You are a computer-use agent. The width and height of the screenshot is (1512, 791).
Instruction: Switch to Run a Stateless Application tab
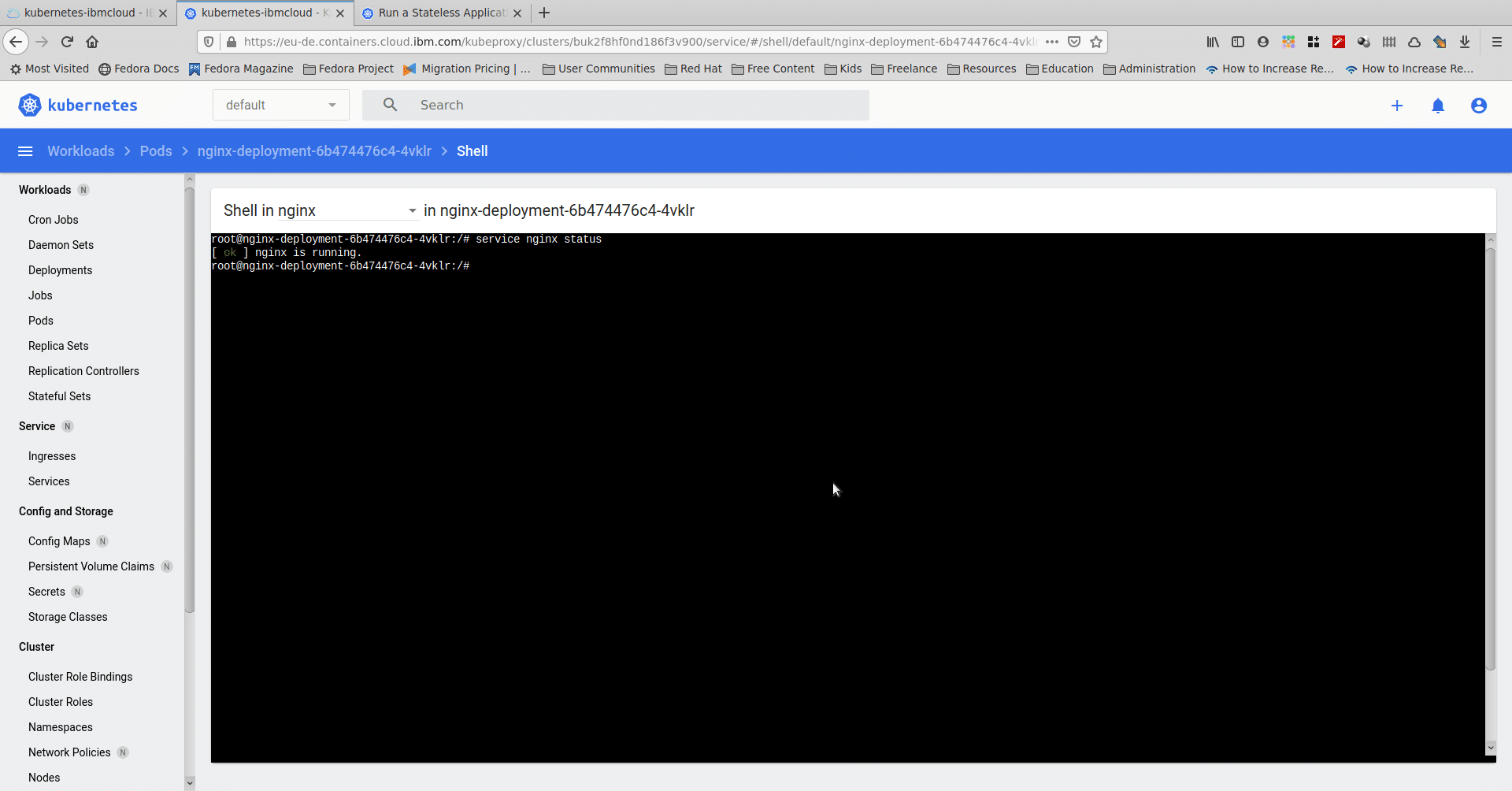pos(442,13)
